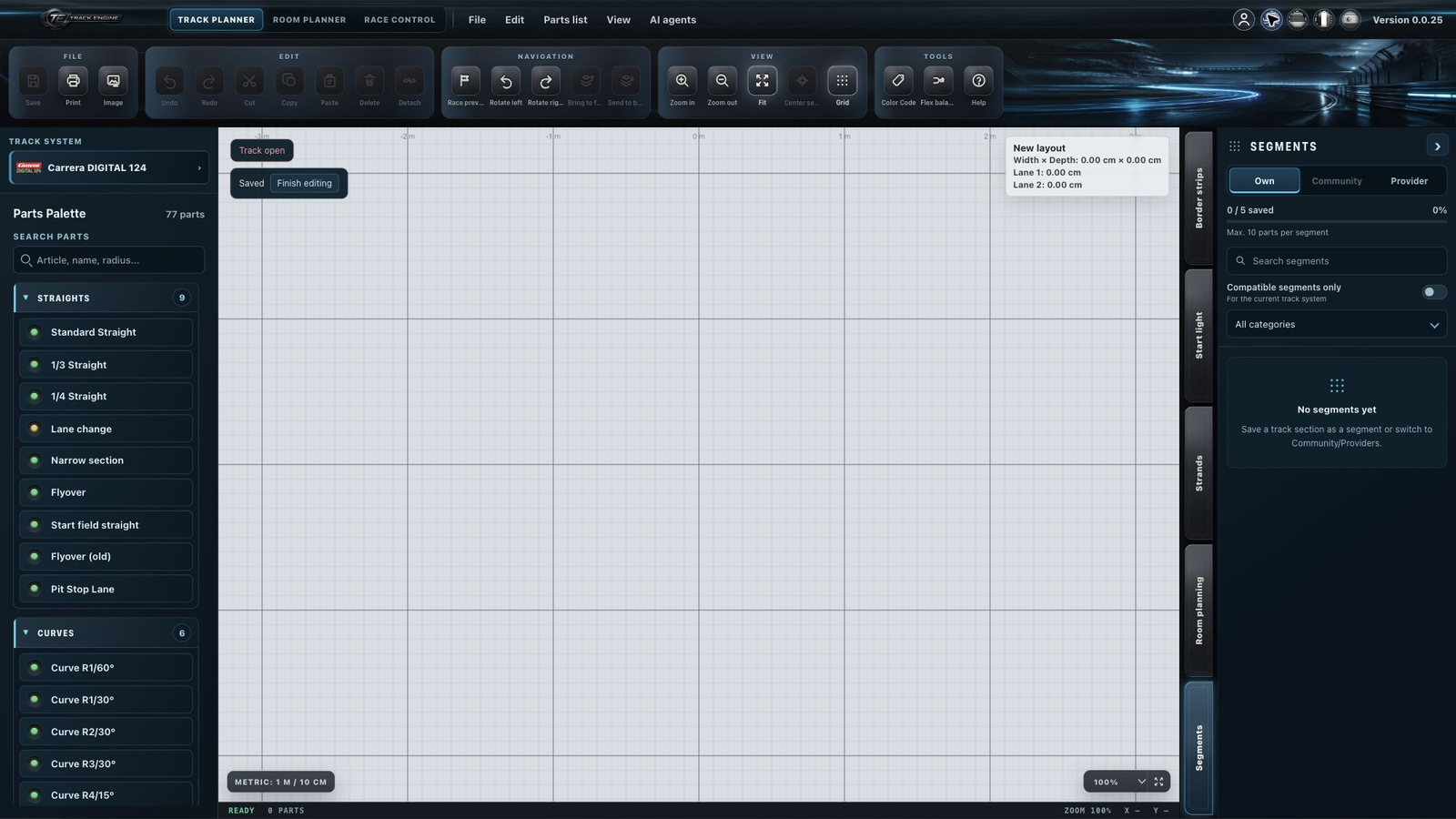Click the Delete trash icon
The width and height of the screenshot is (1456, 819).
tap(369, 81)
